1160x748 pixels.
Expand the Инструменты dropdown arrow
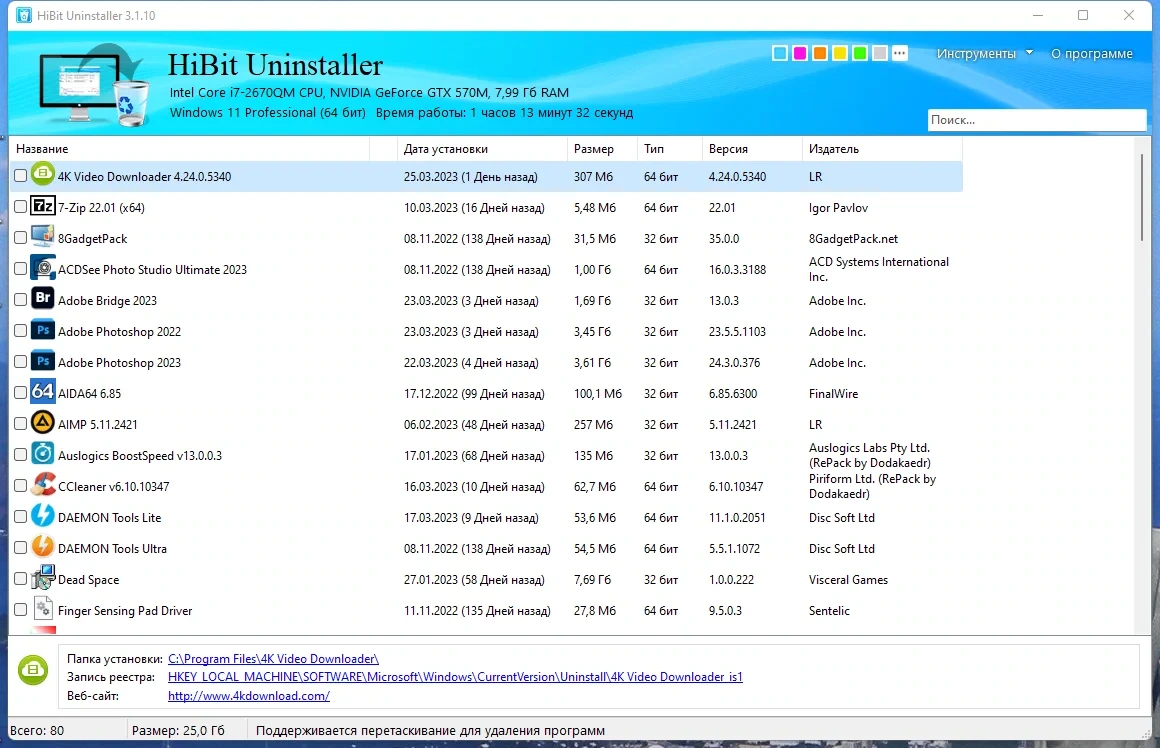1029,53
